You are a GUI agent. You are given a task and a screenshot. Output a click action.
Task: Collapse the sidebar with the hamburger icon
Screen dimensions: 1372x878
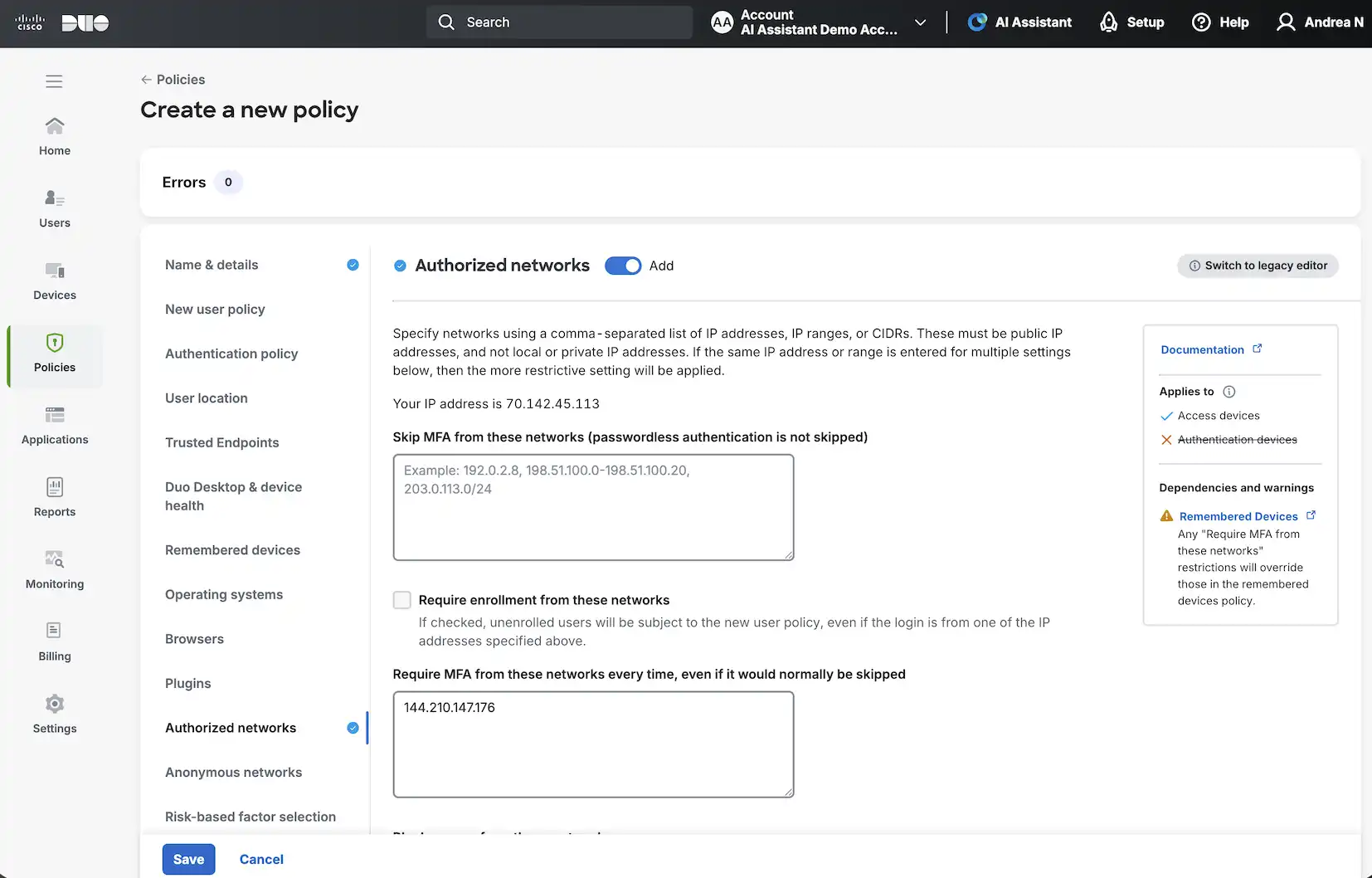pyautogui.click(x=54, y=80)
